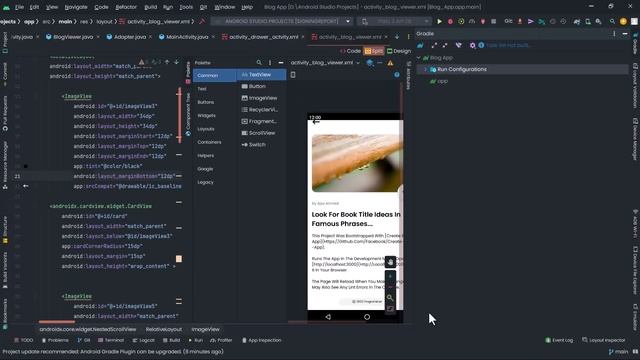Screen dimensions: 640x360
Task: Open the hidden tabs dropdown arrow
Action: [397, 37]
